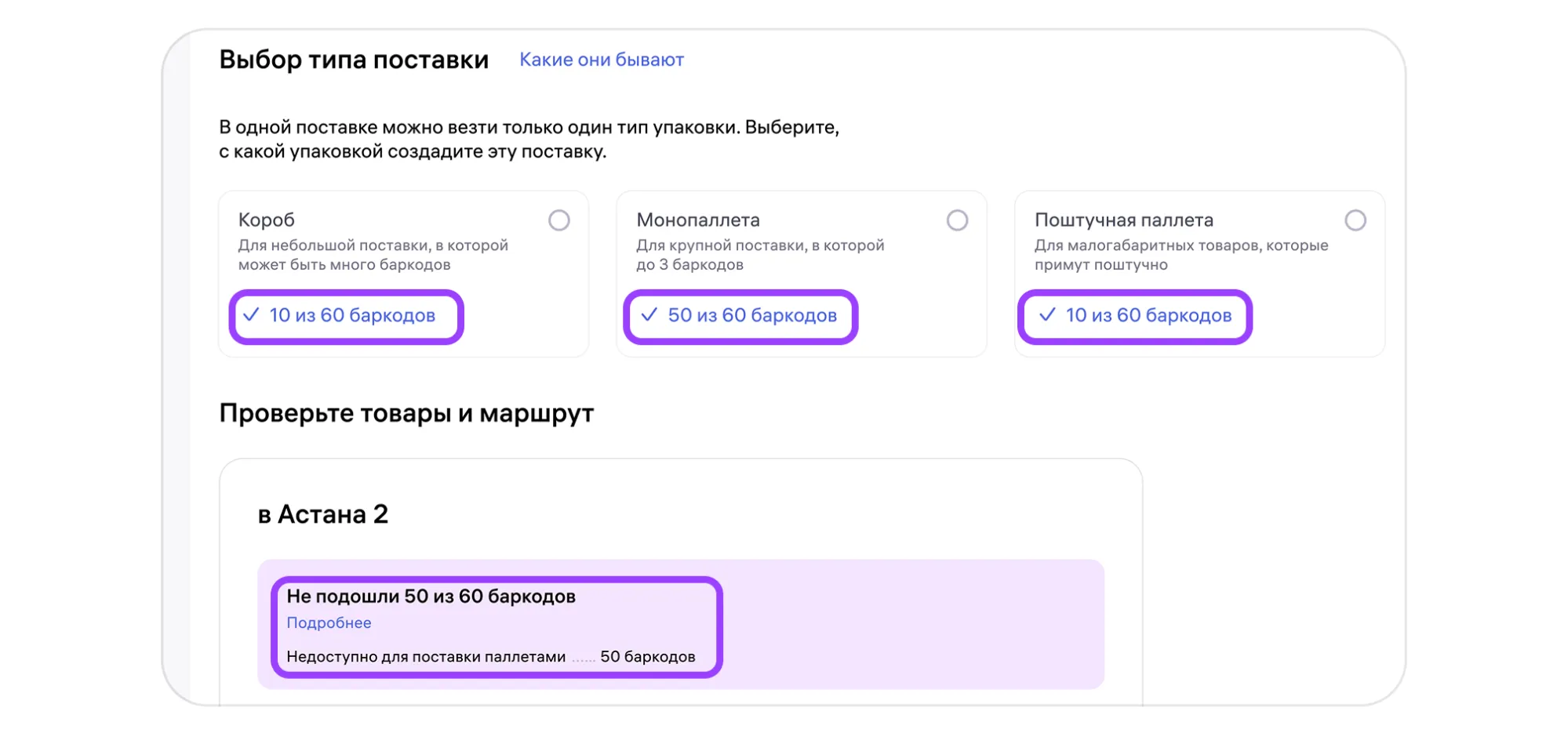Open "50 из 60 баркодов" under Монопаллета
The image size is (1568, 733).
[751, 316]
